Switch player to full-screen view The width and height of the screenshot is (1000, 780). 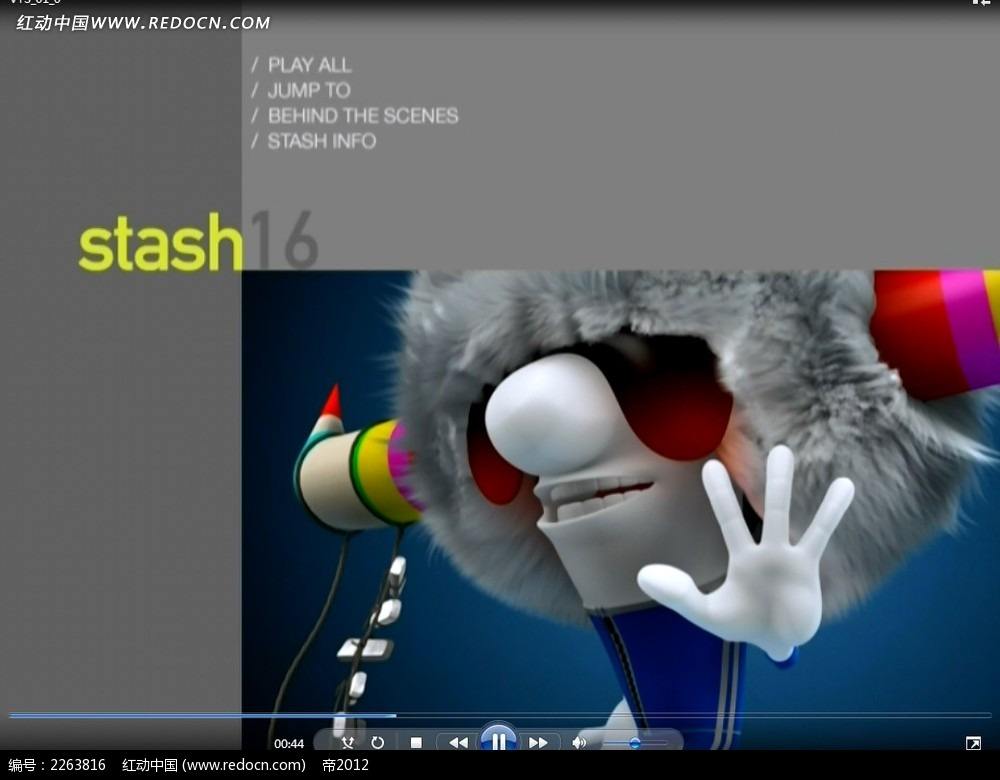[973, 743]
